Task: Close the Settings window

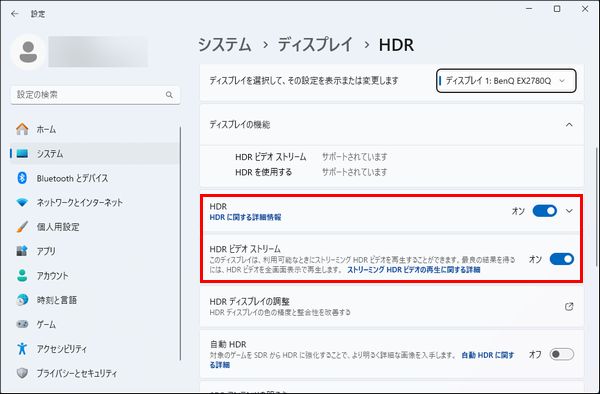Action: 585,8
